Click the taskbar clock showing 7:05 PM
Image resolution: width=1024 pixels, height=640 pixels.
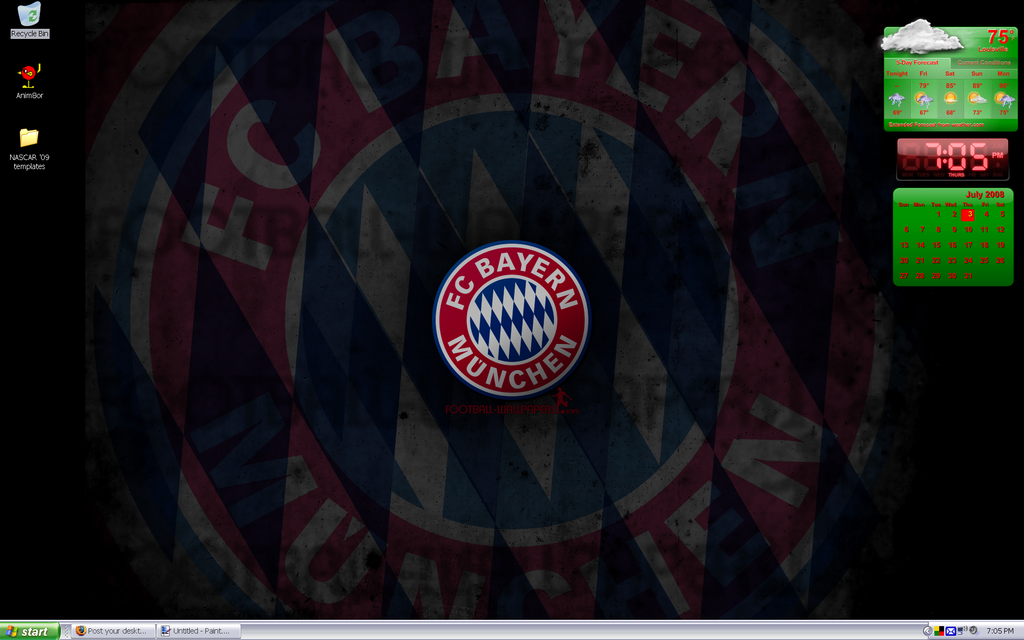(999, 631)
